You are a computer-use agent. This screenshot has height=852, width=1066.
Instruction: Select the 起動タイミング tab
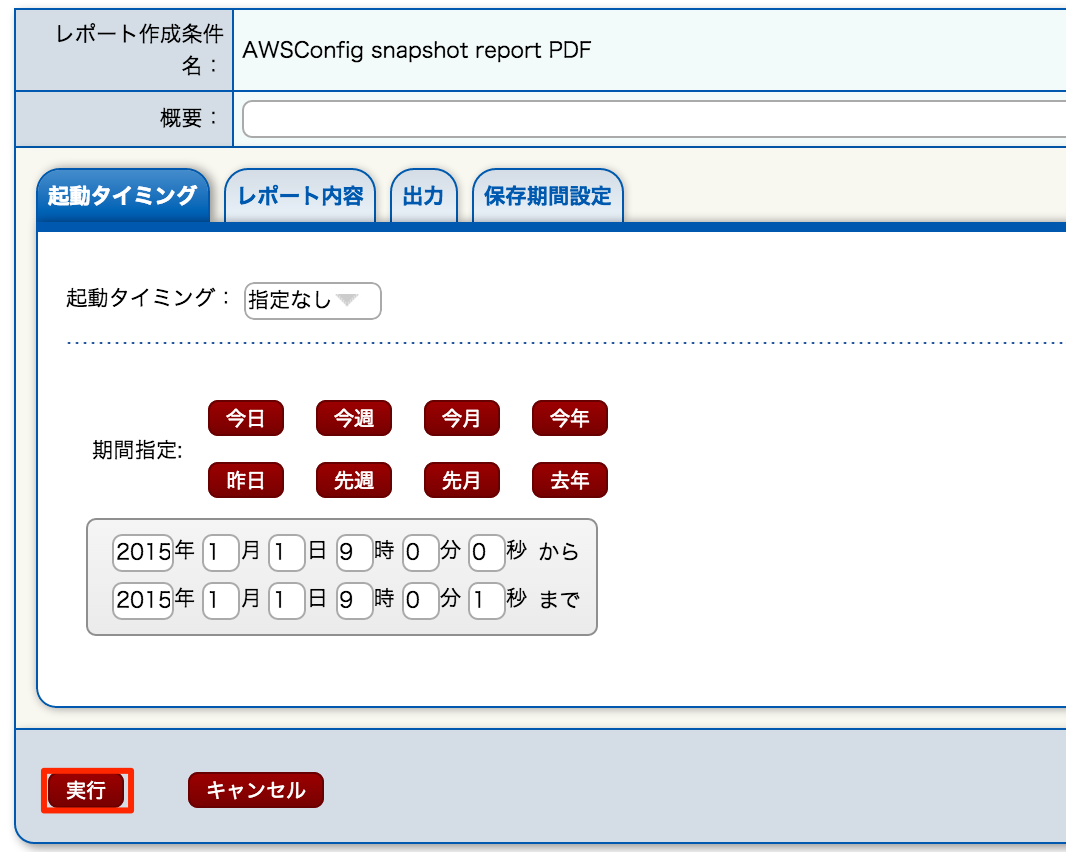[122, 196]
